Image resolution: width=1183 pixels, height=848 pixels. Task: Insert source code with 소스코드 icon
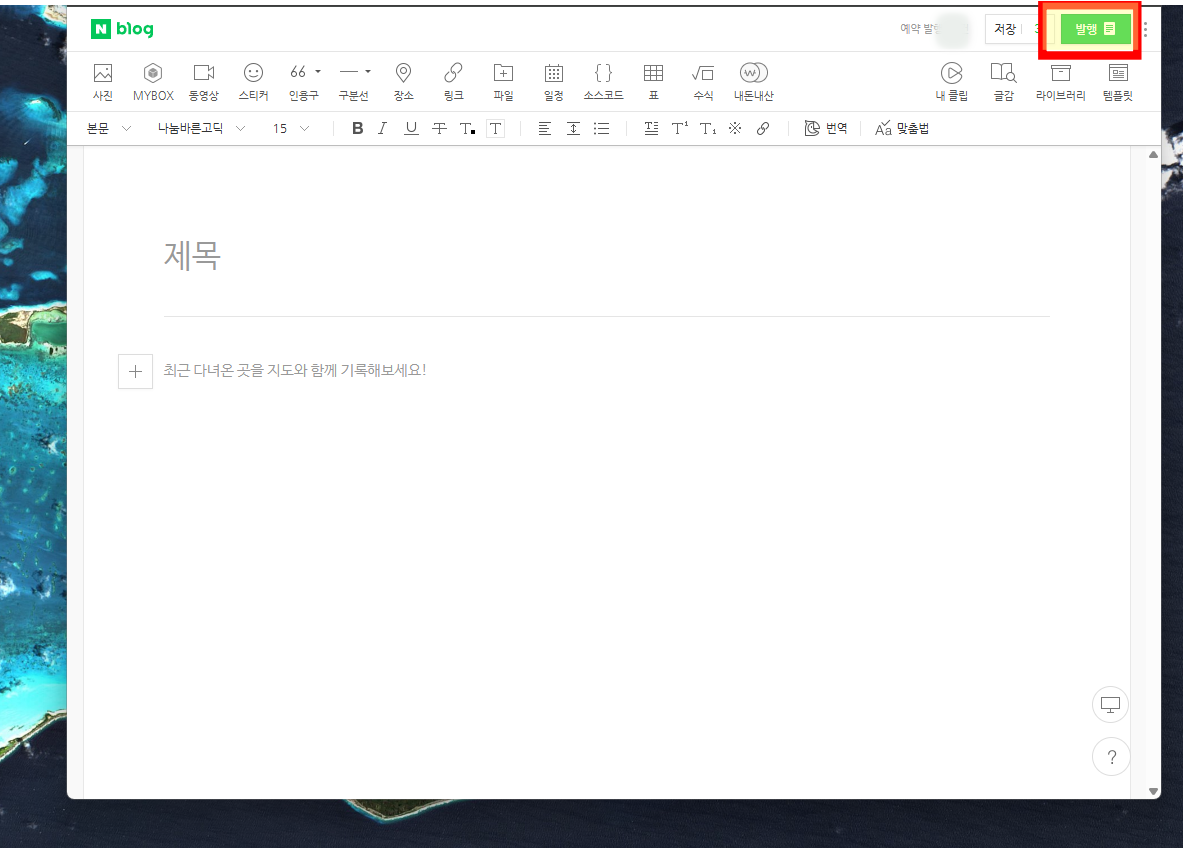pyautogui.click(x=604, y=81)
